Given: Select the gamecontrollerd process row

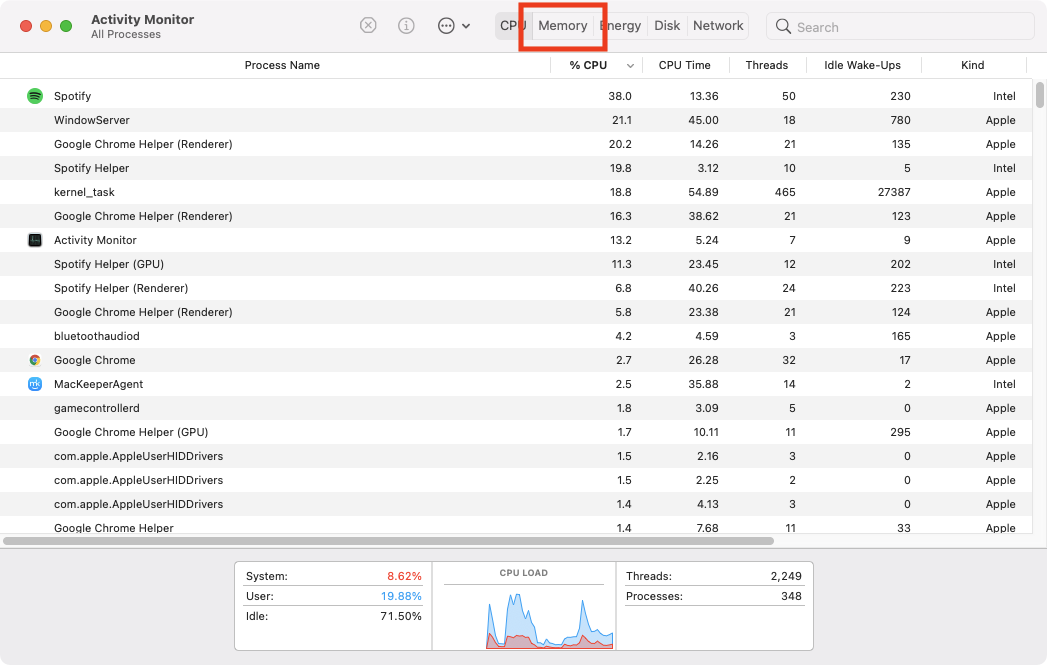Looking at the screenshot, I should click(x=518, y=409).
